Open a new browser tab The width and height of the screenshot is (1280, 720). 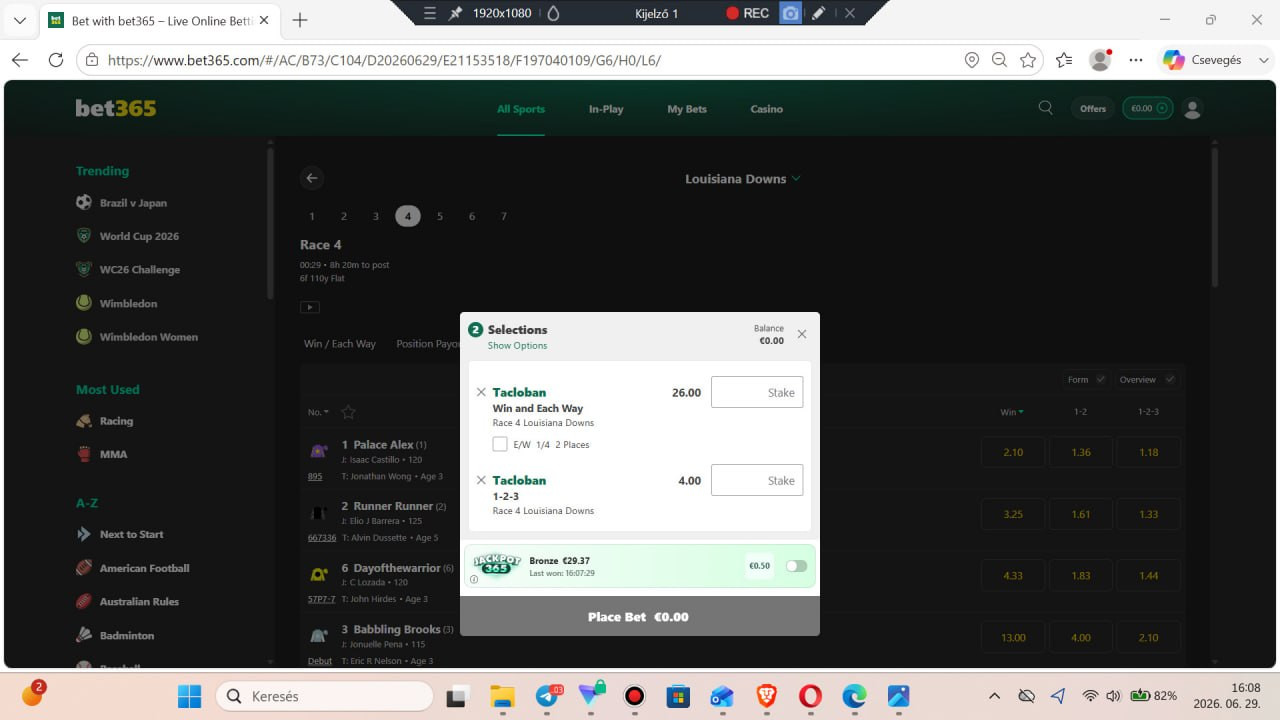(300, 20)
